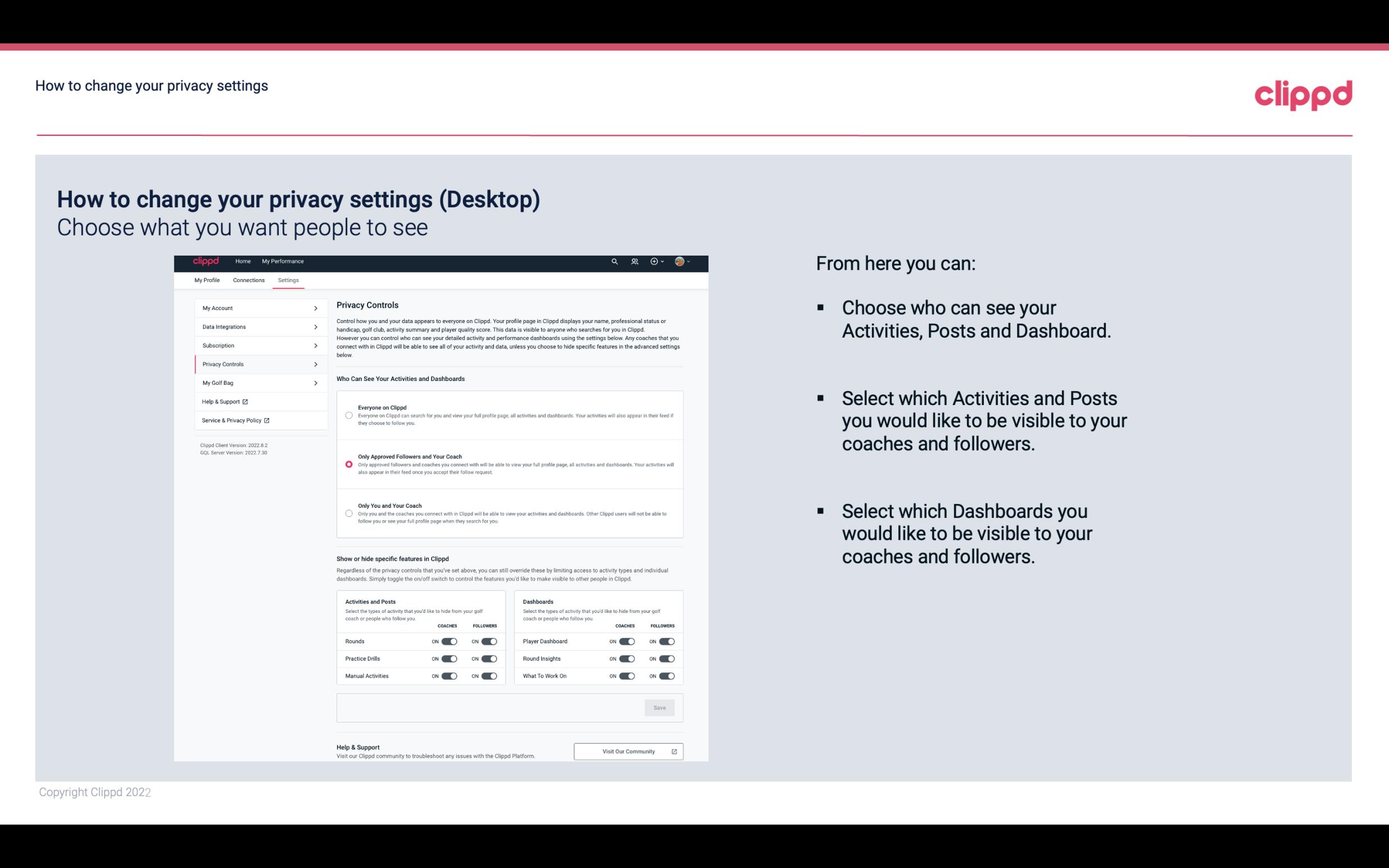Screen dimensions: 1389x868
Task: Click the Clippd logo in top right
Action: pos(1303,94)
